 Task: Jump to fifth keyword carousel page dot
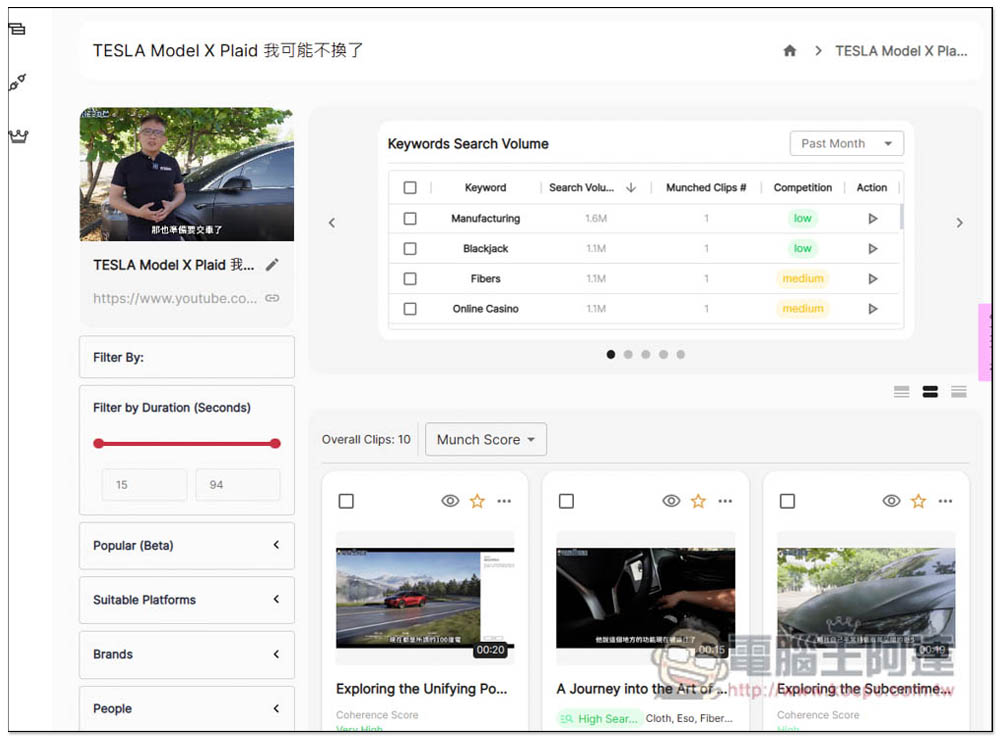click(x=680, y=354)
